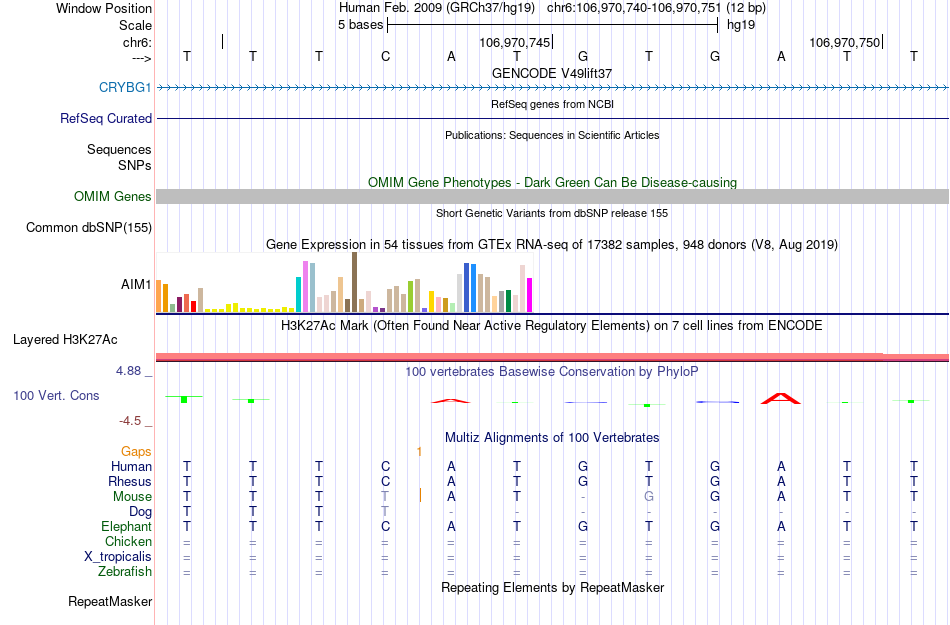Image resolution: width=950 pixels, height=625 pixels.
Task: Click the Layered H3K27Ac track label
Action: click(x=65, y=339)
